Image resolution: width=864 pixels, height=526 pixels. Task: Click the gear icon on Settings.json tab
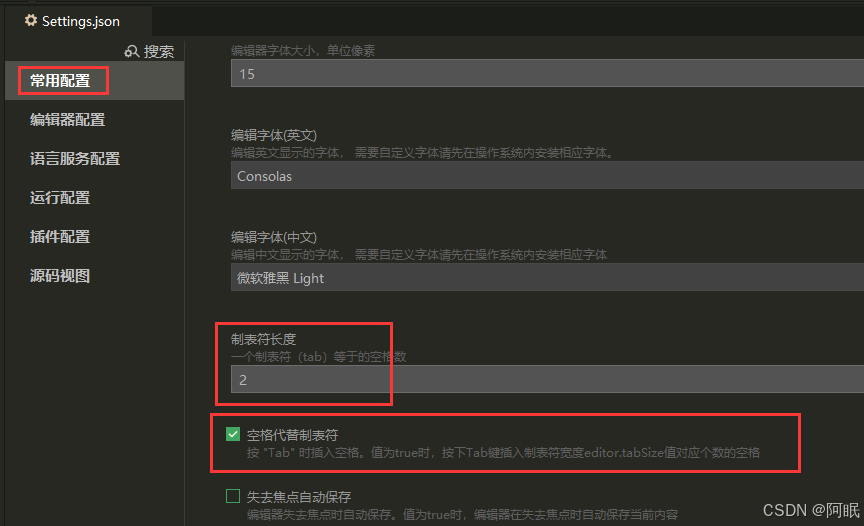(31, 20)
